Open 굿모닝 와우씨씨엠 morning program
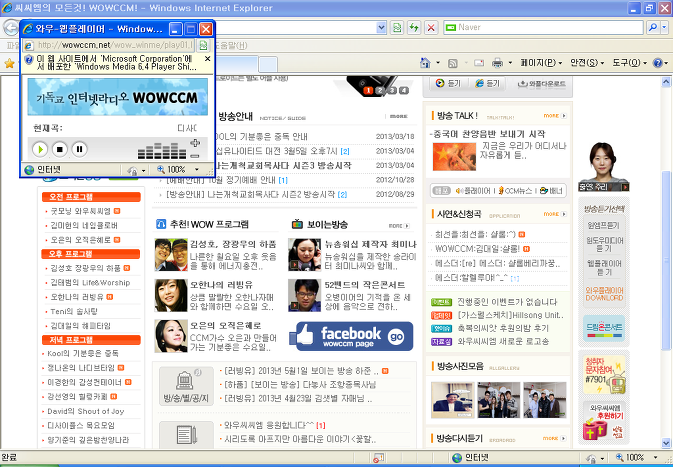The width and height of the screenshot is (673, 467). pyautogui.click(x=81, y=211)
